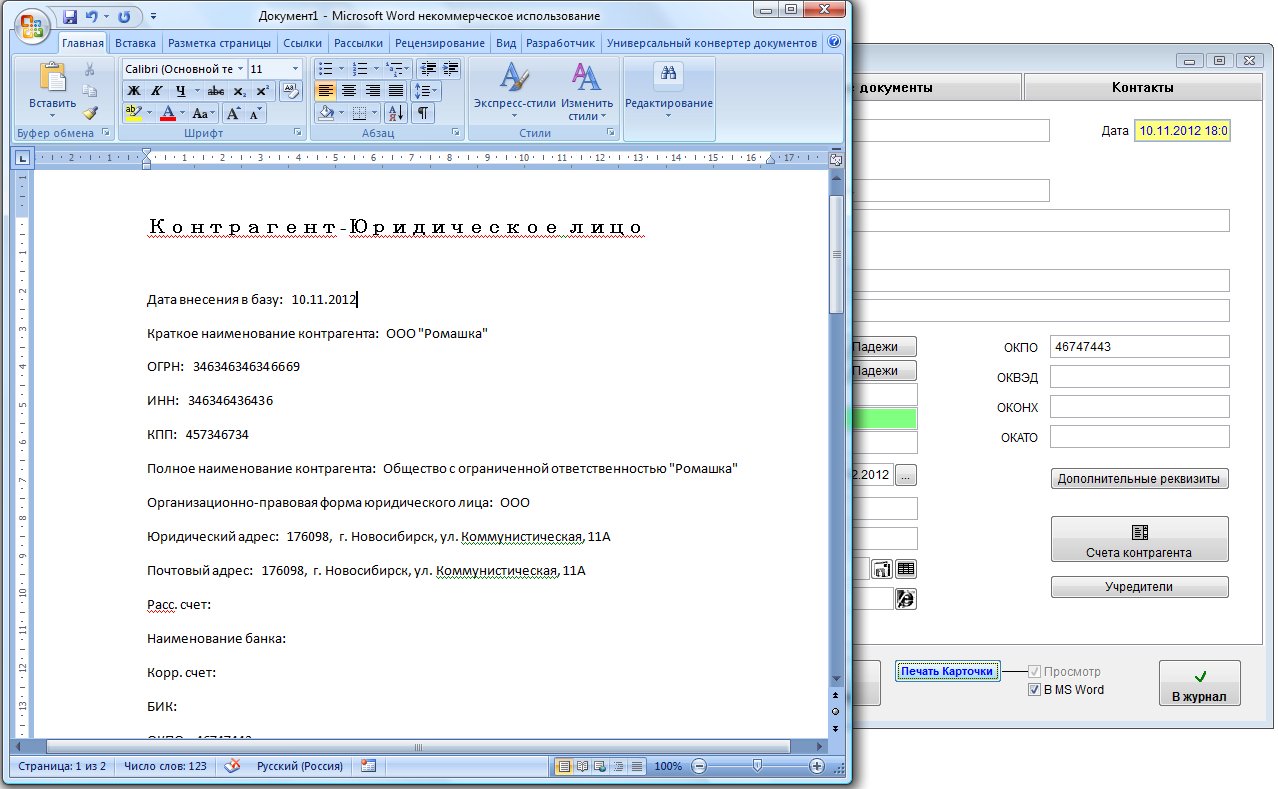Viewport: 1278px width, 789px height.
Task: Switch to Web Layout view
Action: pos(600,766)
